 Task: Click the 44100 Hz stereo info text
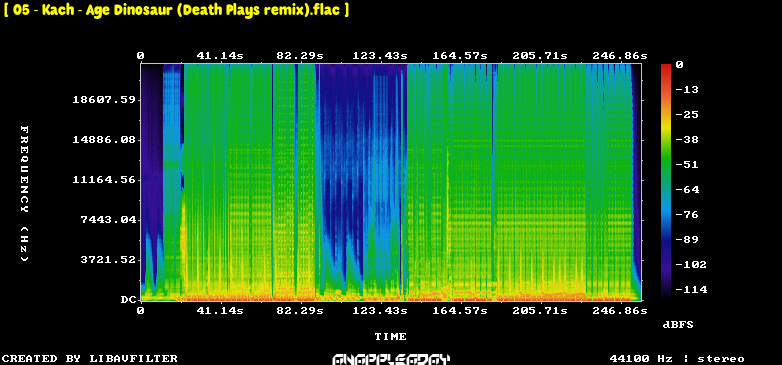pyautogui.click(x=677, y=359)
